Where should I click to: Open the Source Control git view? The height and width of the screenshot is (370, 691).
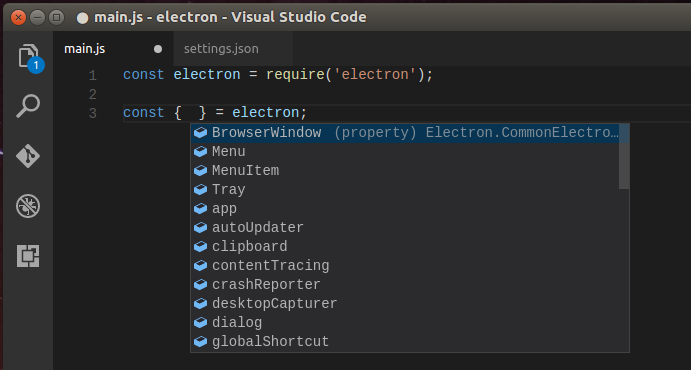coord(28,156)
